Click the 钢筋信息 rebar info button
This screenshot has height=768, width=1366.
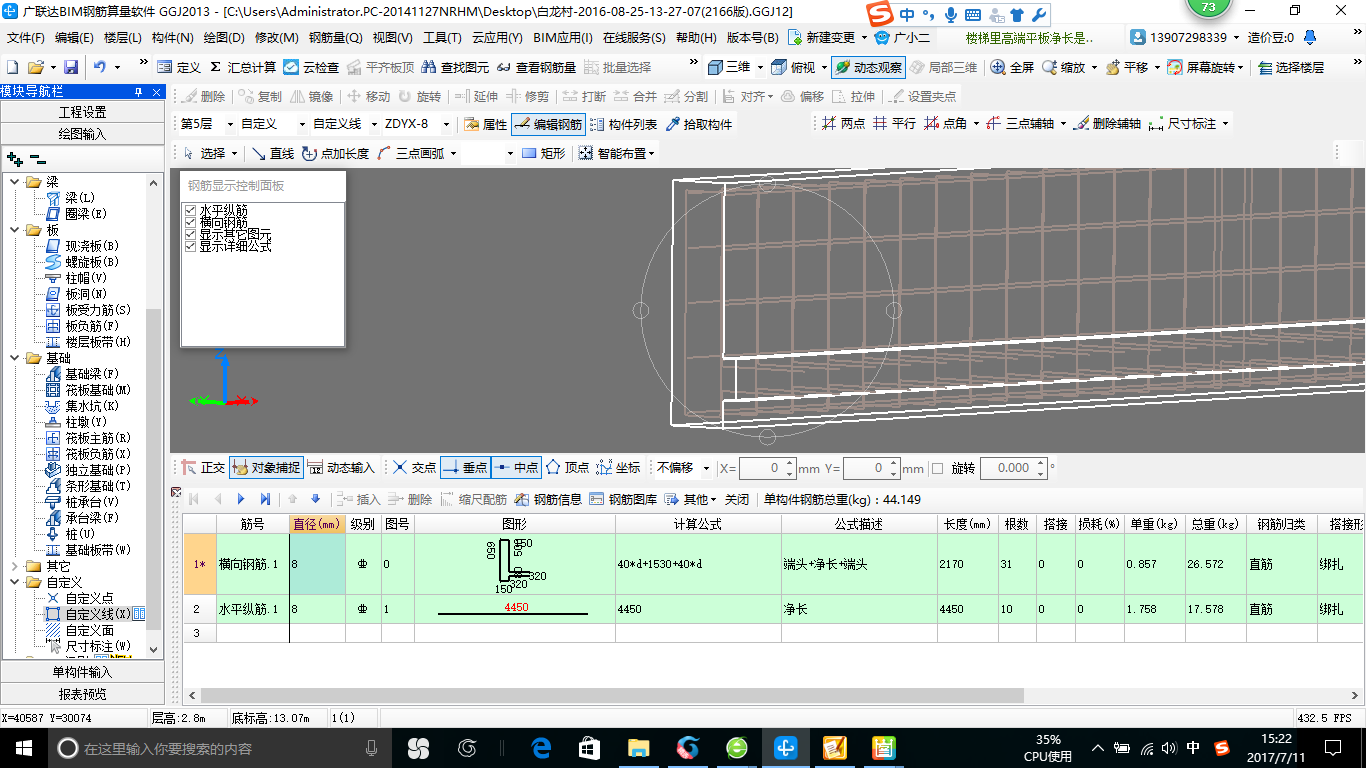pyautogui.click(x=548, y=498)
